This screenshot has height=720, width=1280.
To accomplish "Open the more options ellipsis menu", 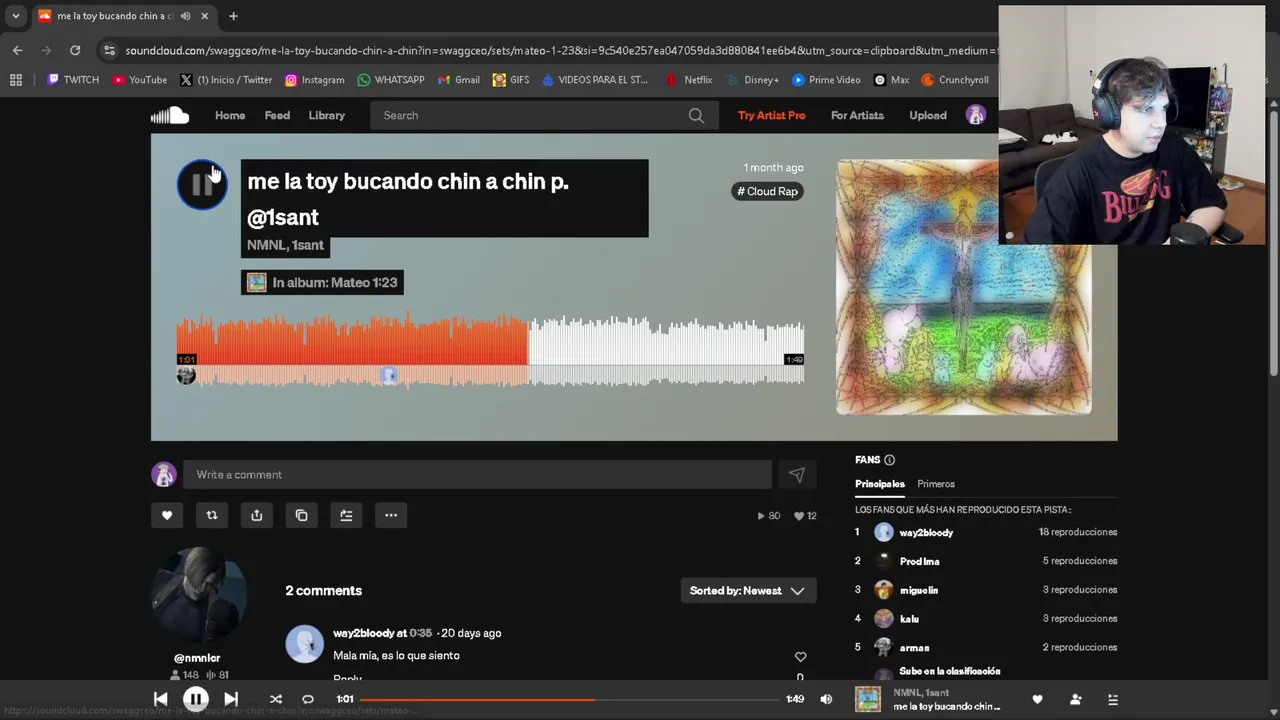I will point(391,515).
